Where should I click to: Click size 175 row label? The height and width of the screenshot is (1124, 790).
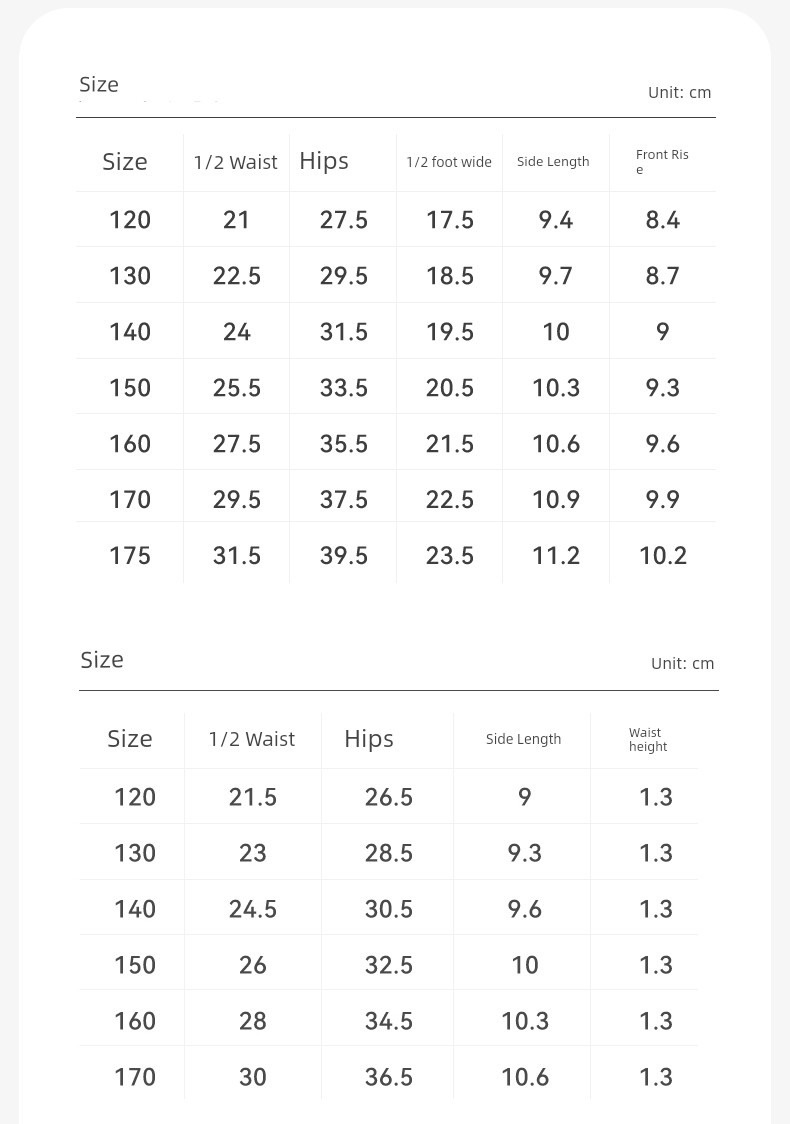pyautogui.click(x=130, y=556)
